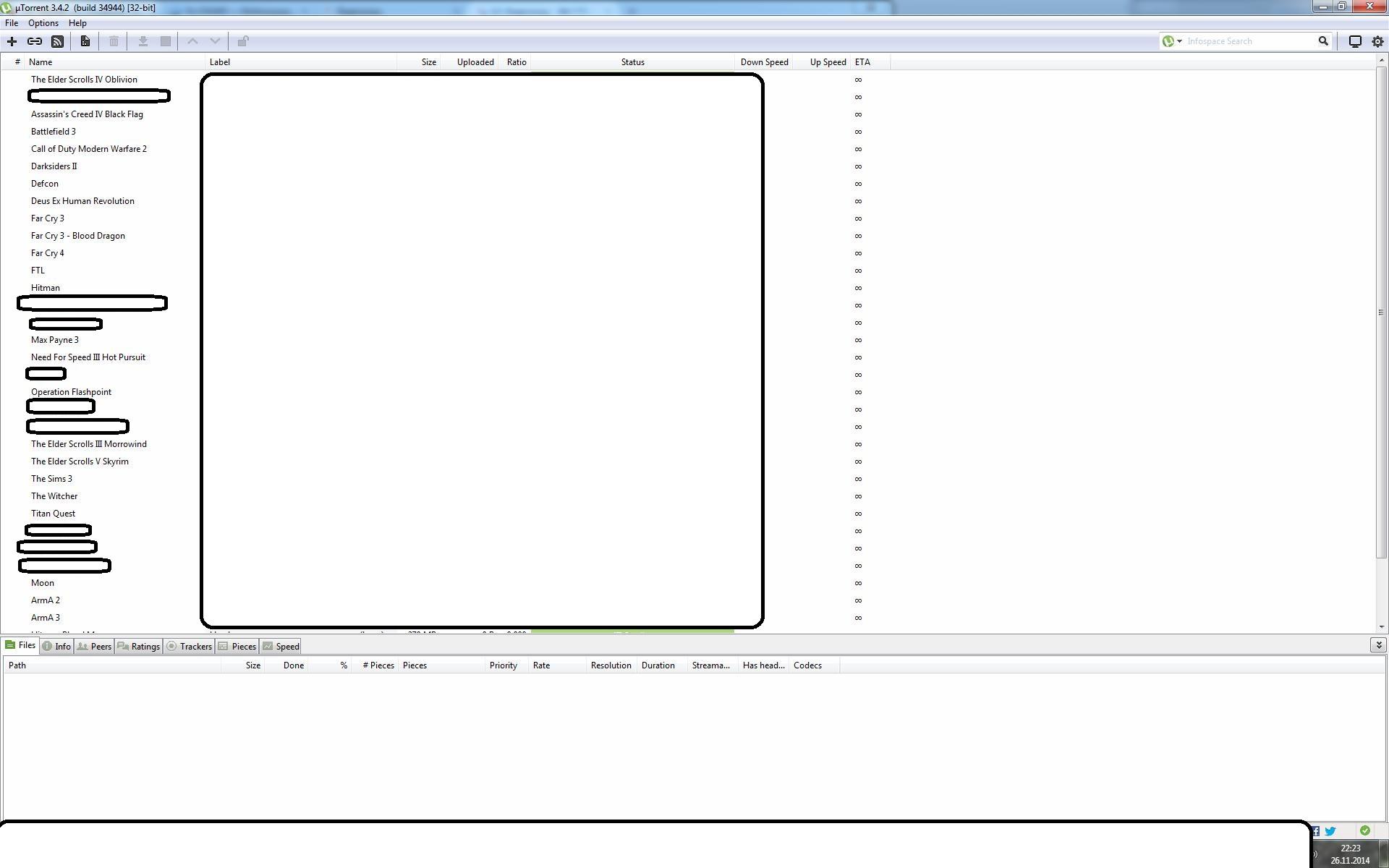Viewport: 1389px width, 868px height.
Task: Click the Remote monitor icon in toolbar
Action: tap(1355, 41)
